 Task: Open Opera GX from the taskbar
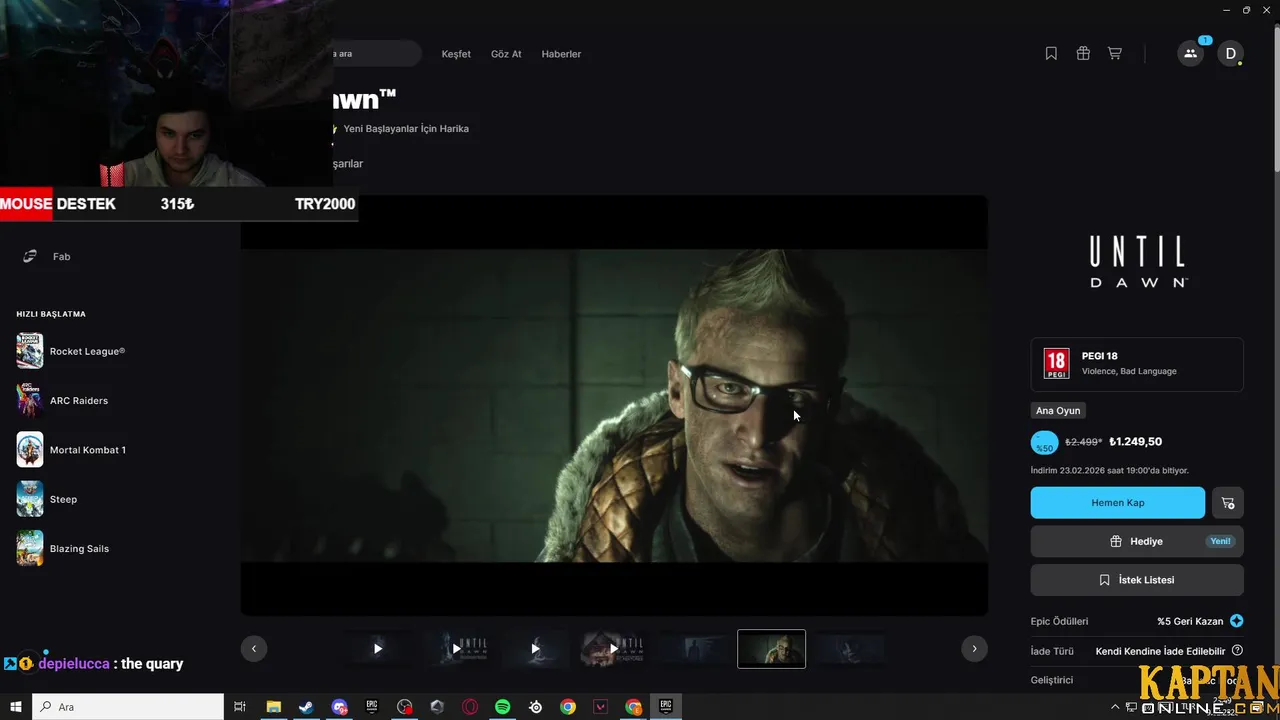[470, 707]
